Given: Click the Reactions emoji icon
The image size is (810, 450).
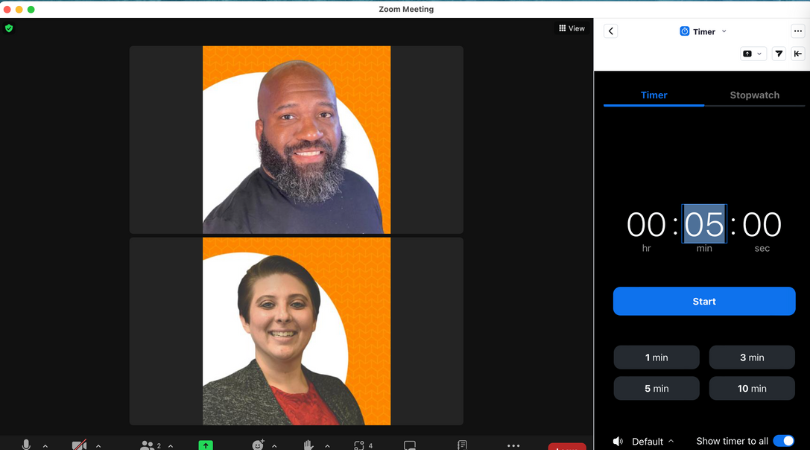Looking at the screenshot, I should (x=258, y=445).
